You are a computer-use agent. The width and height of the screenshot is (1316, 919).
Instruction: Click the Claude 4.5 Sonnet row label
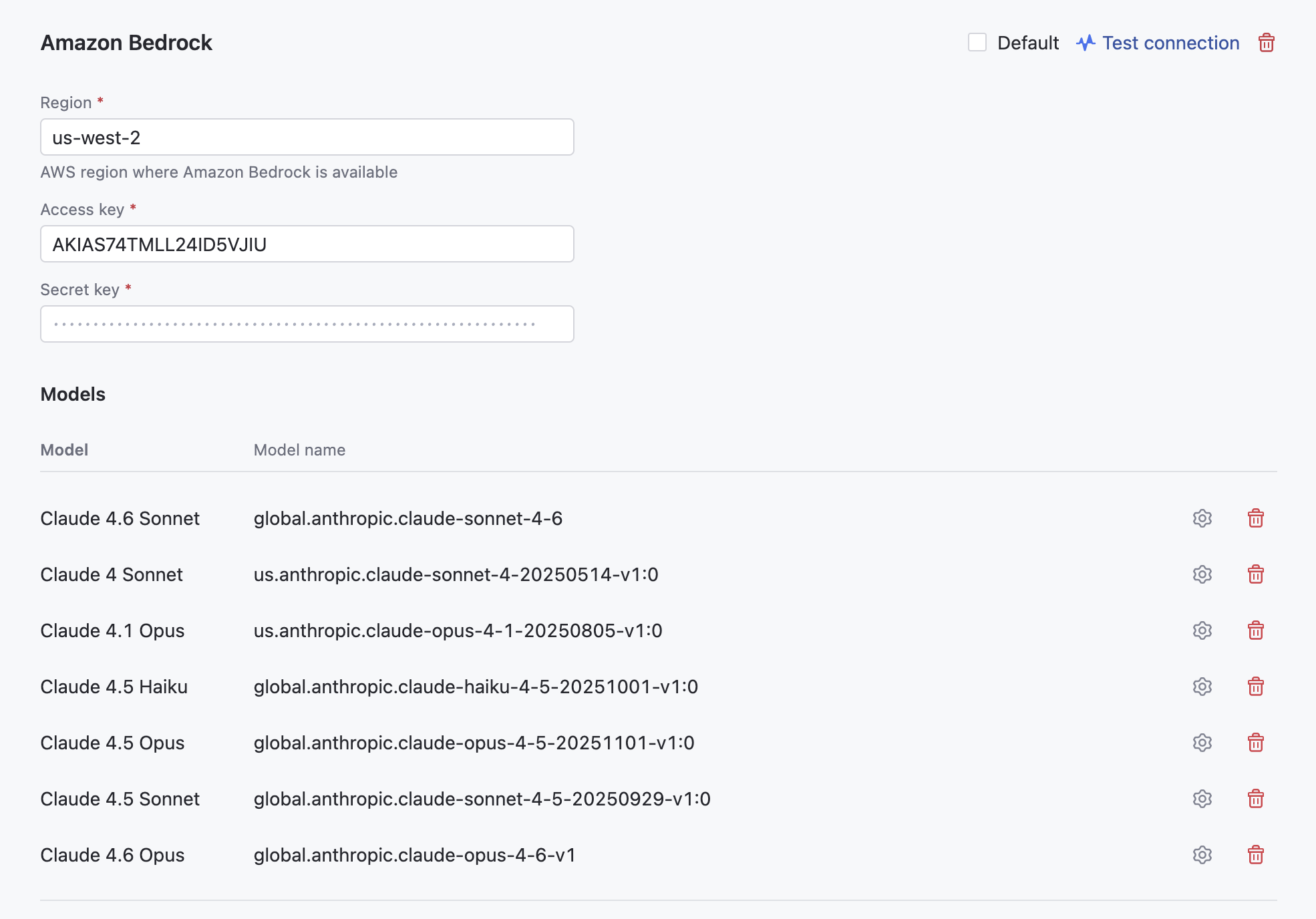point(120,799)
